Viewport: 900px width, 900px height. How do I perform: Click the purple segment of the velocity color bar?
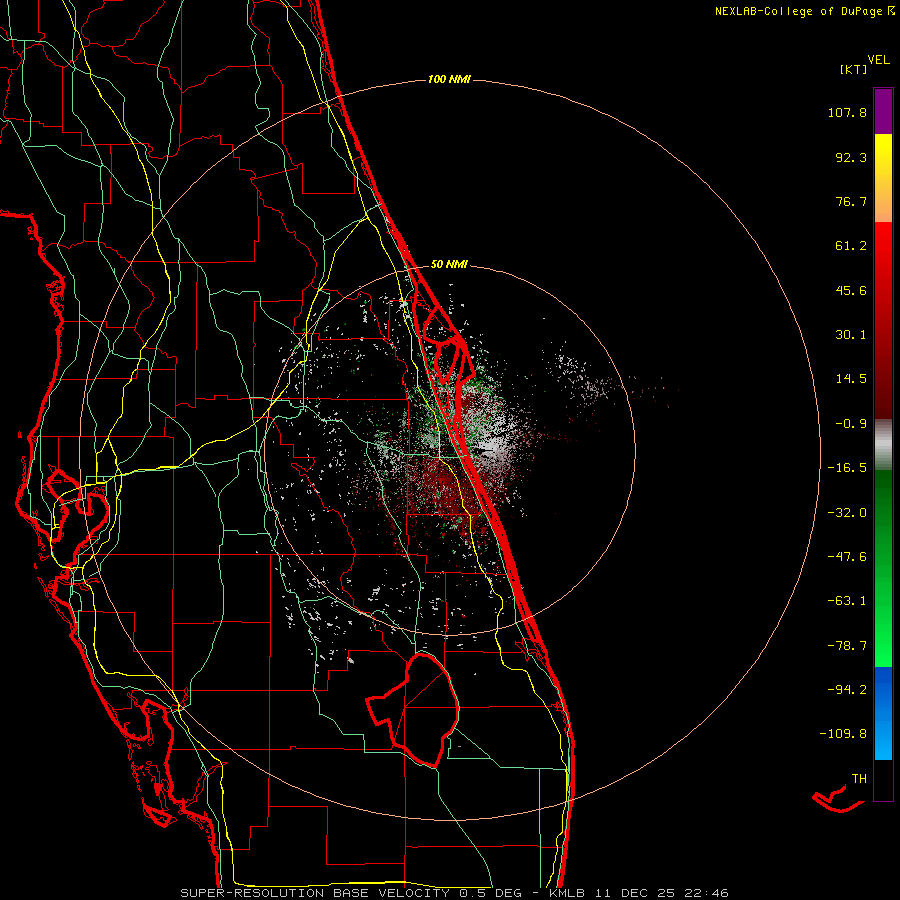pyautogui.click(x=883, y=111)
